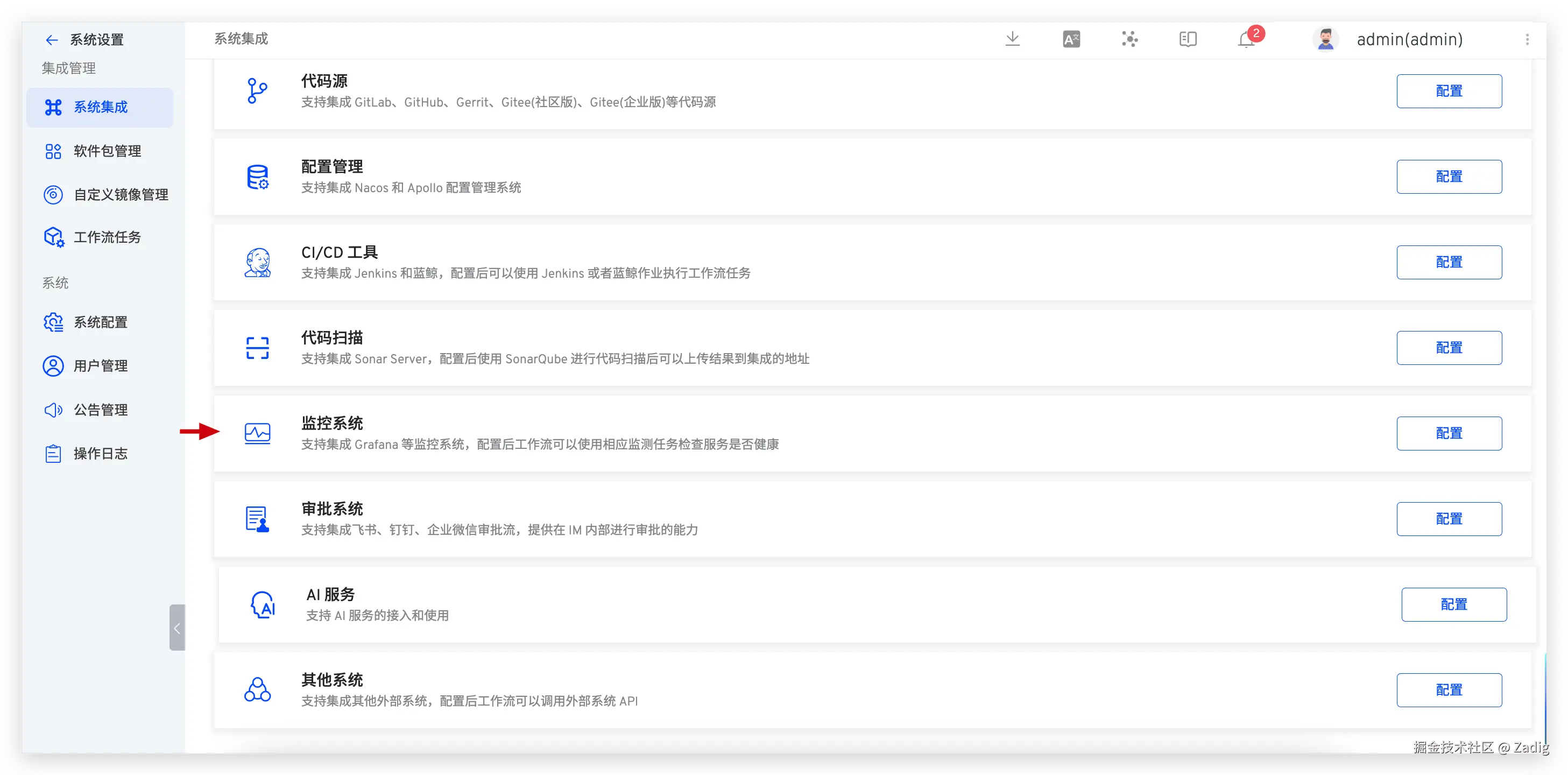Click the 其他系统 integration card title

click(333, 679)
